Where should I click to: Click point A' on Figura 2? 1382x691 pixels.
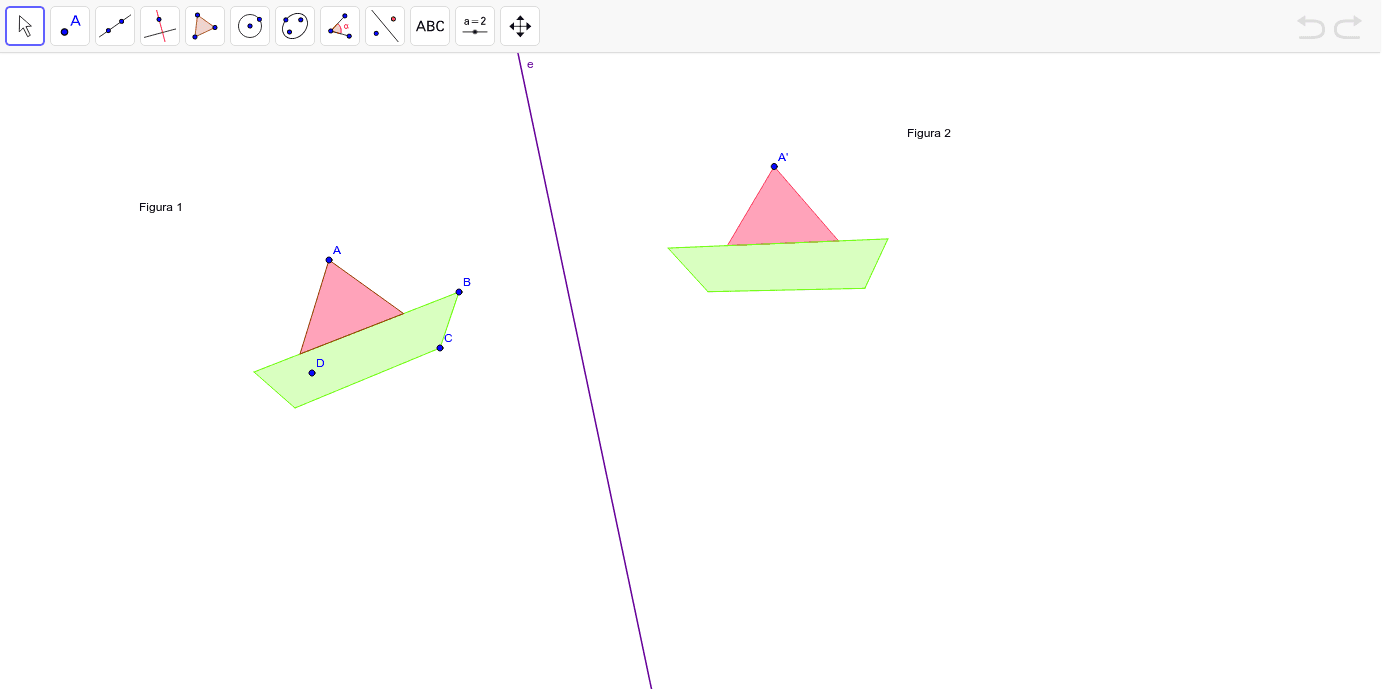[x=774, y=167]
